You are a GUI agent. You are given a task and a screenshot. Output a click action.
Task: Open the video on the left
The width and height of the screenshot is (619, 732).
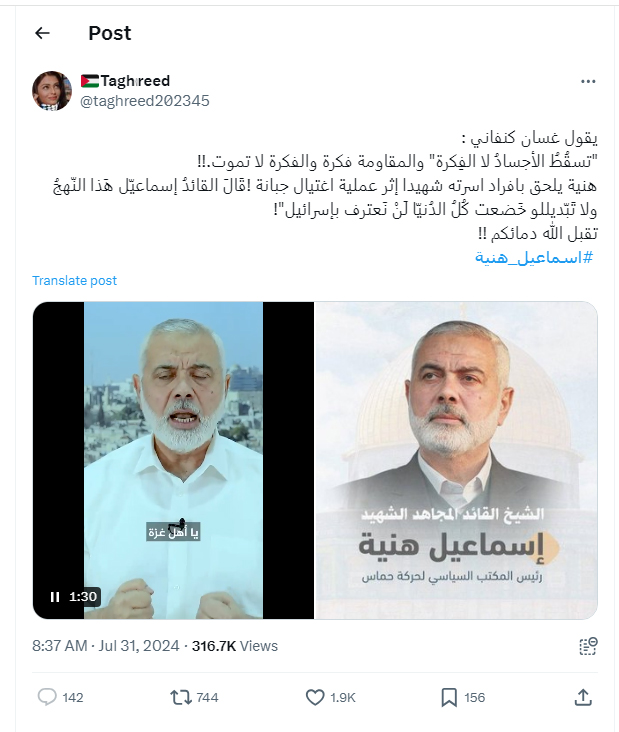click(173, 460)
